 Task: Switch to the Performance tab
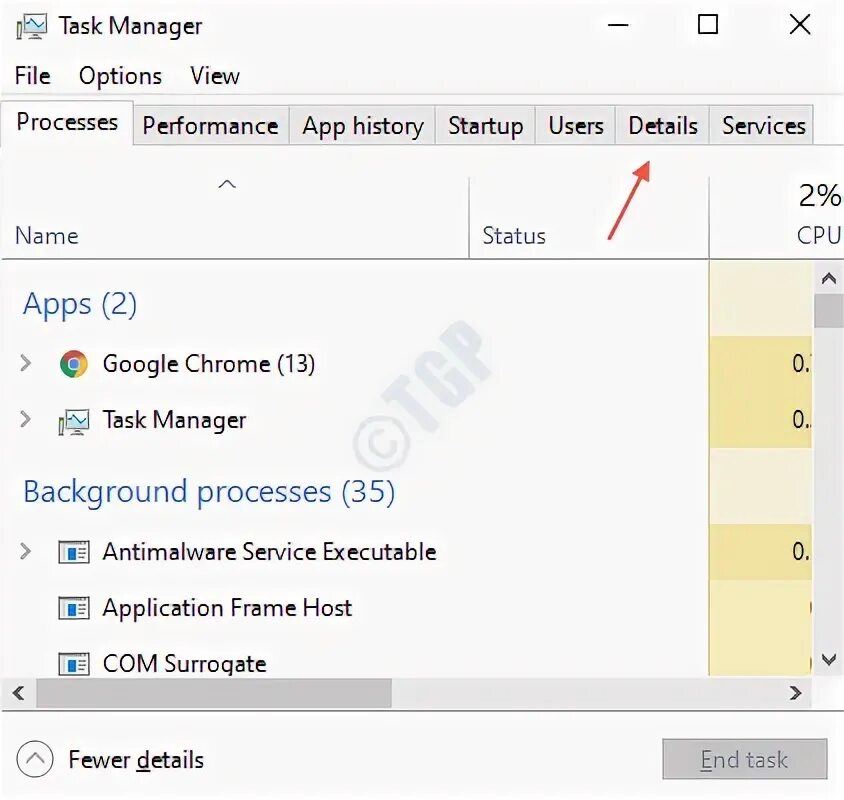click(x=210, y=126)
